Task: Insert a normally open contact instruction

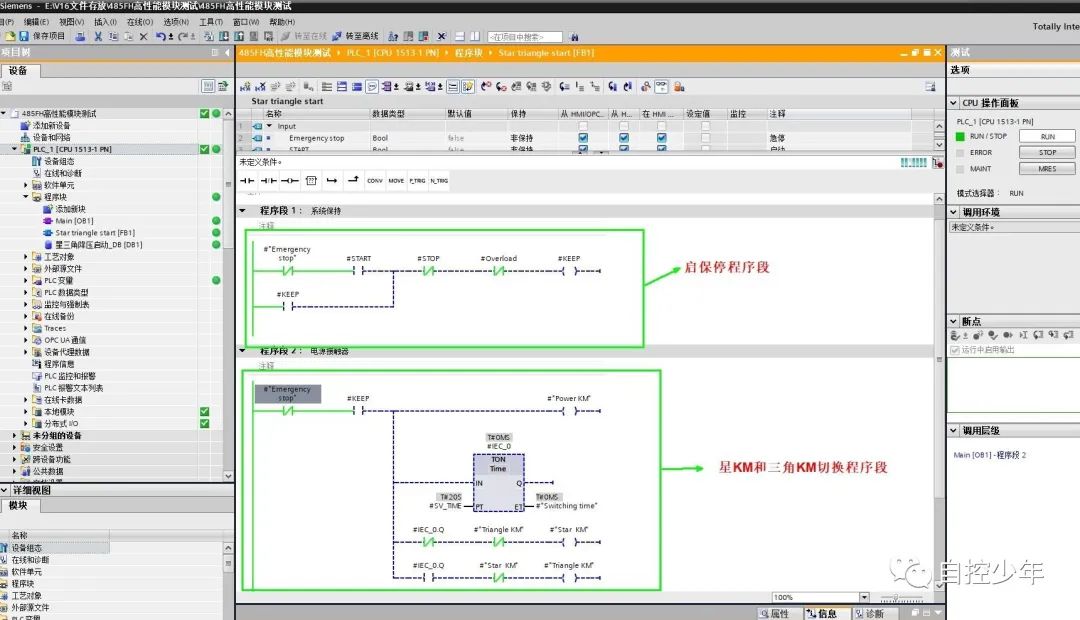Action: [x=247, y=180]
